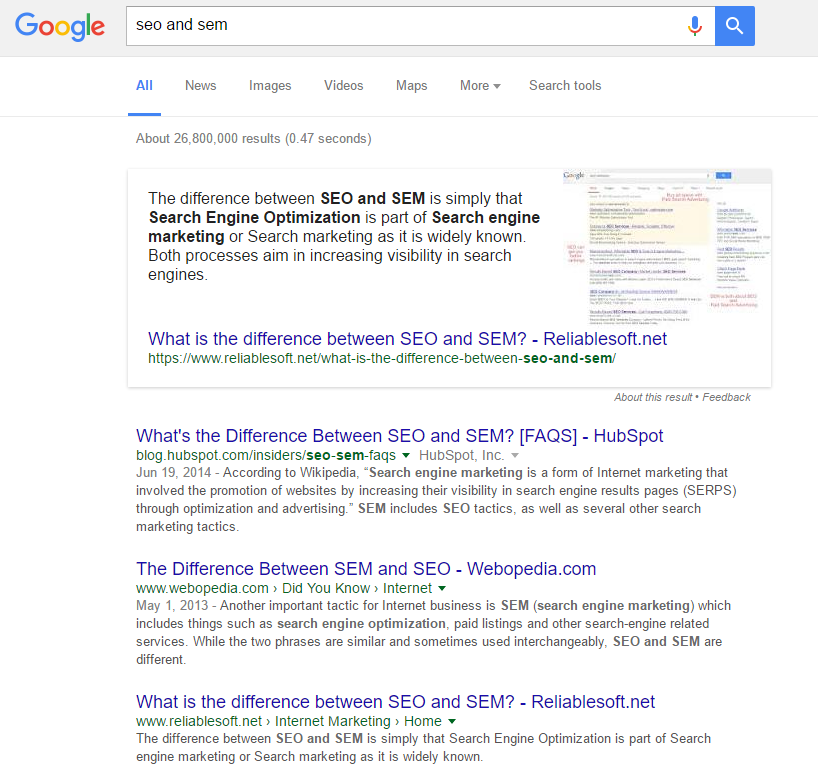Click the Google logo
Screen dimensions: 818x770
tap(59, 27)
